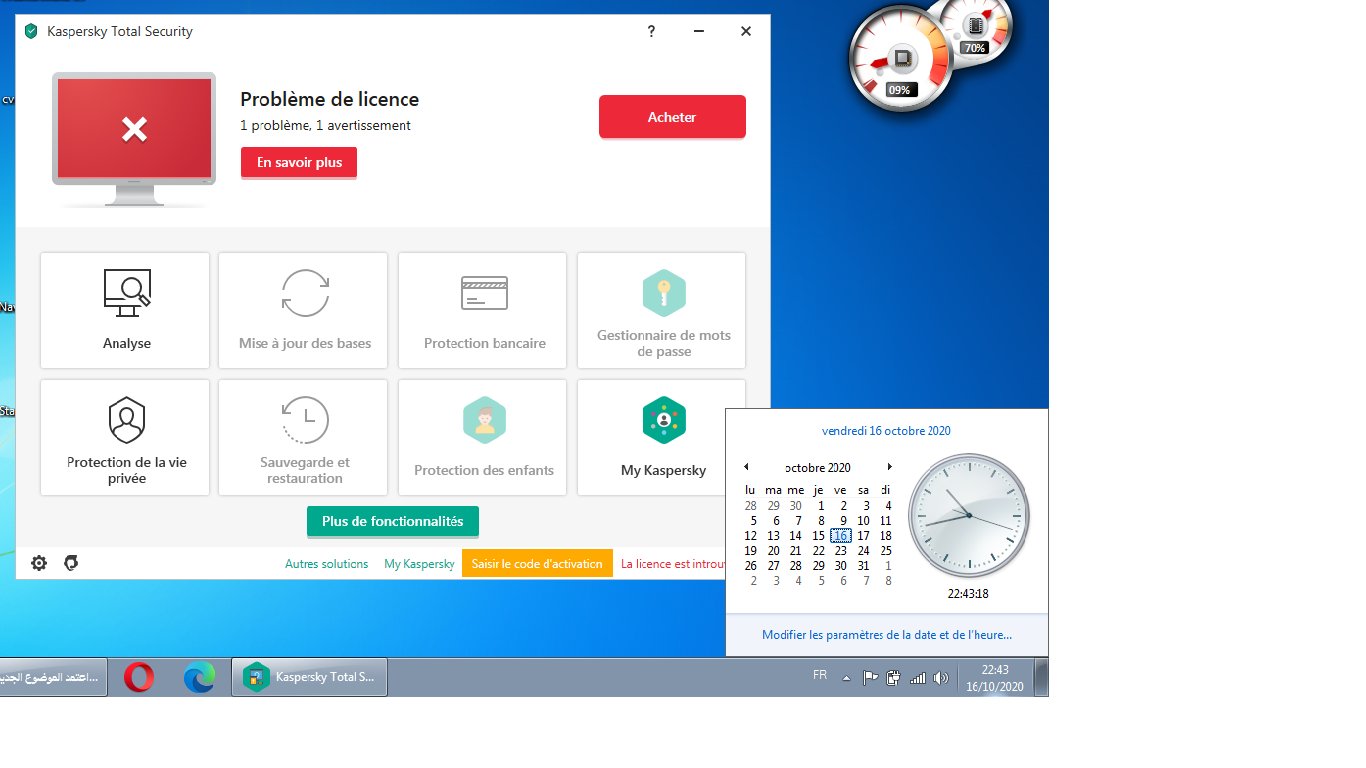Select day 20 in calendar
The width and height of the screenshot is (1366, 768).
(773, 551)
